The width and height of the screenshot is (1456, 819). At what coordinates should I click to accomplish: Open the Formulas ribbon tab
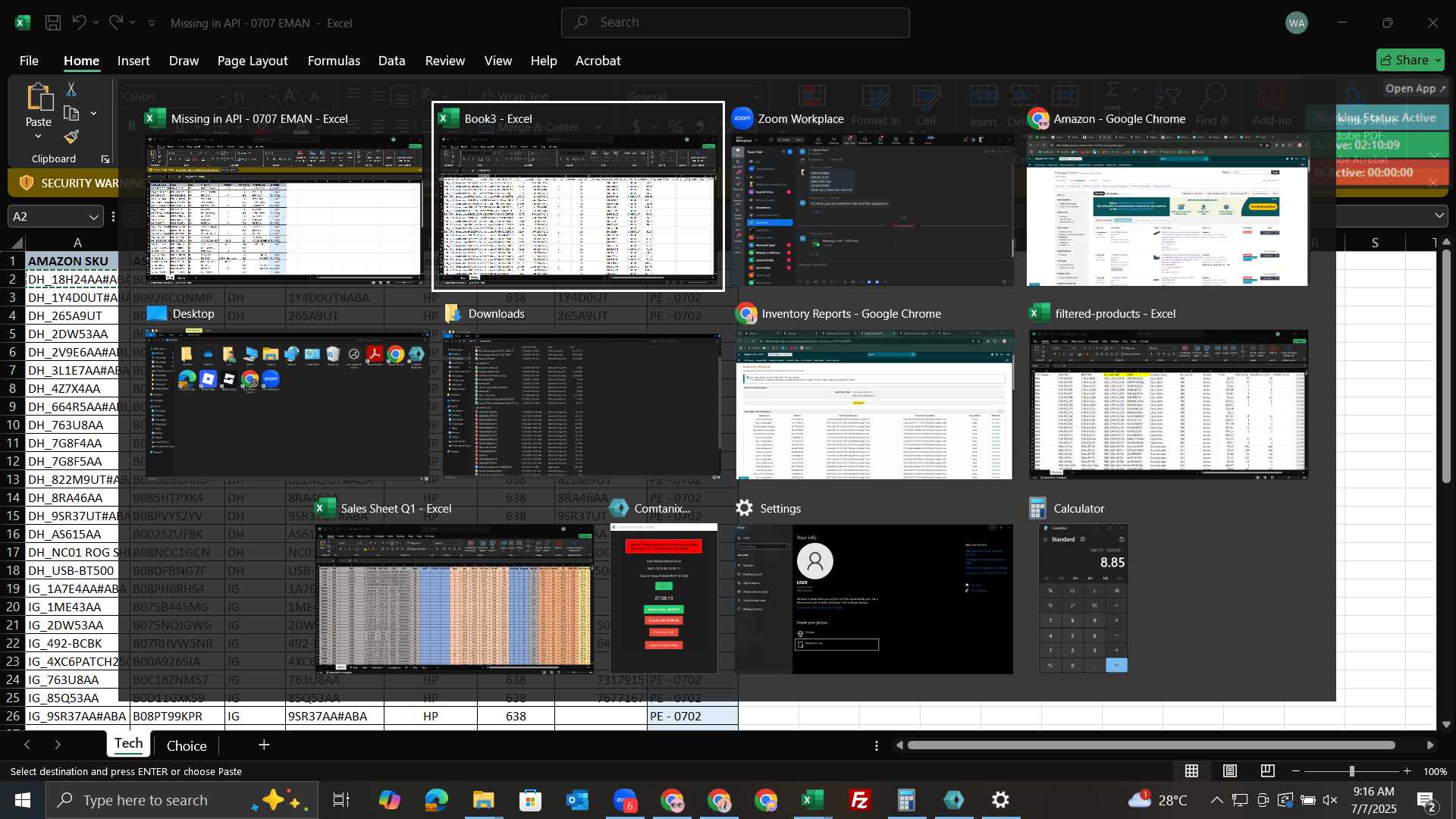tap(334, 61)
